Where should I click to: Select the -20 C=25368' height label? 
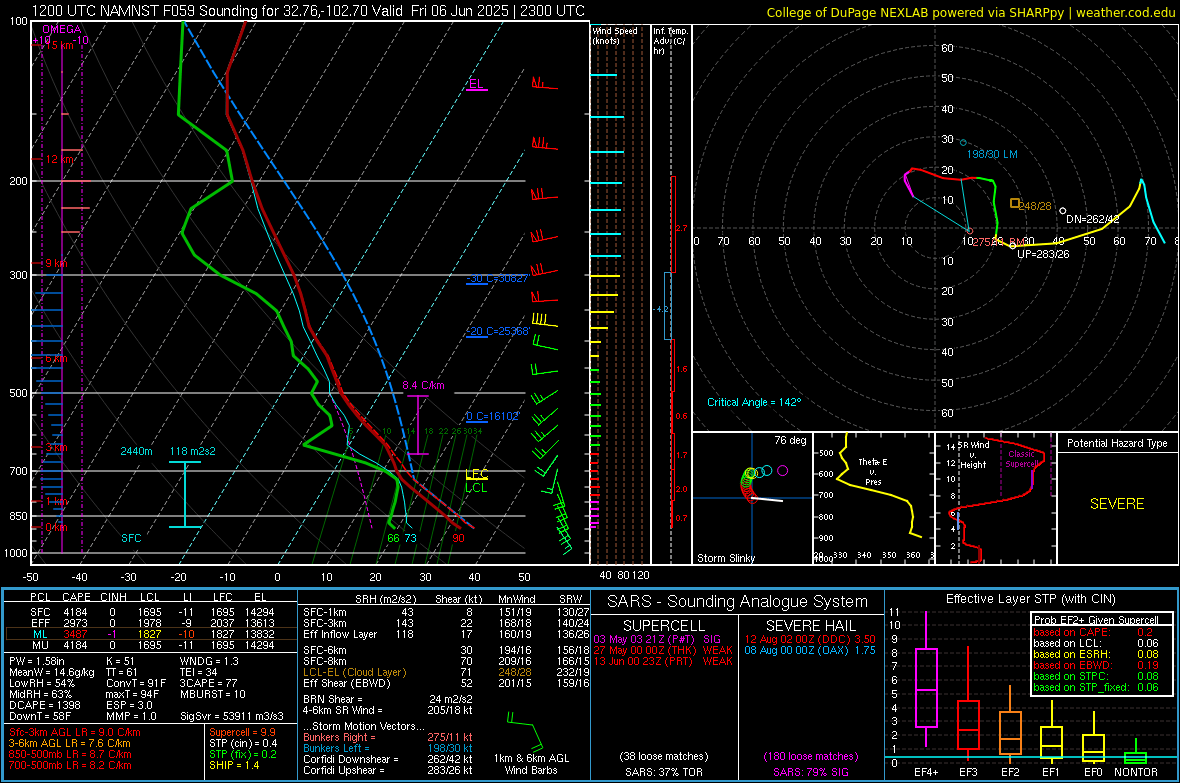[497, 331]
